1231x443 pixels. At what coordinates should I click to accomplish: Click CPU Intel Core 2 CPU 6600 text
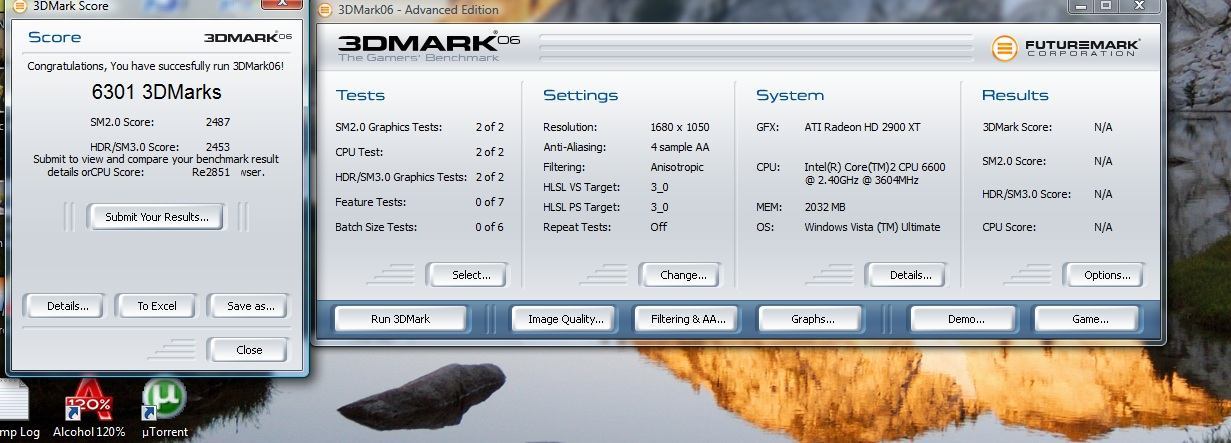tap(875, 174)
